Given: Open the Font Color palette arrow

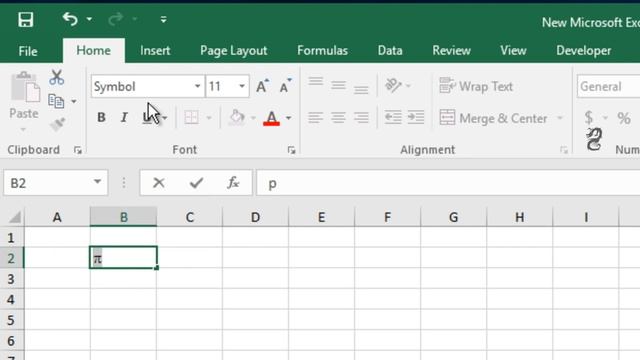Looking at the screenshot, I should pyautogui.click(x=289, y=118).
